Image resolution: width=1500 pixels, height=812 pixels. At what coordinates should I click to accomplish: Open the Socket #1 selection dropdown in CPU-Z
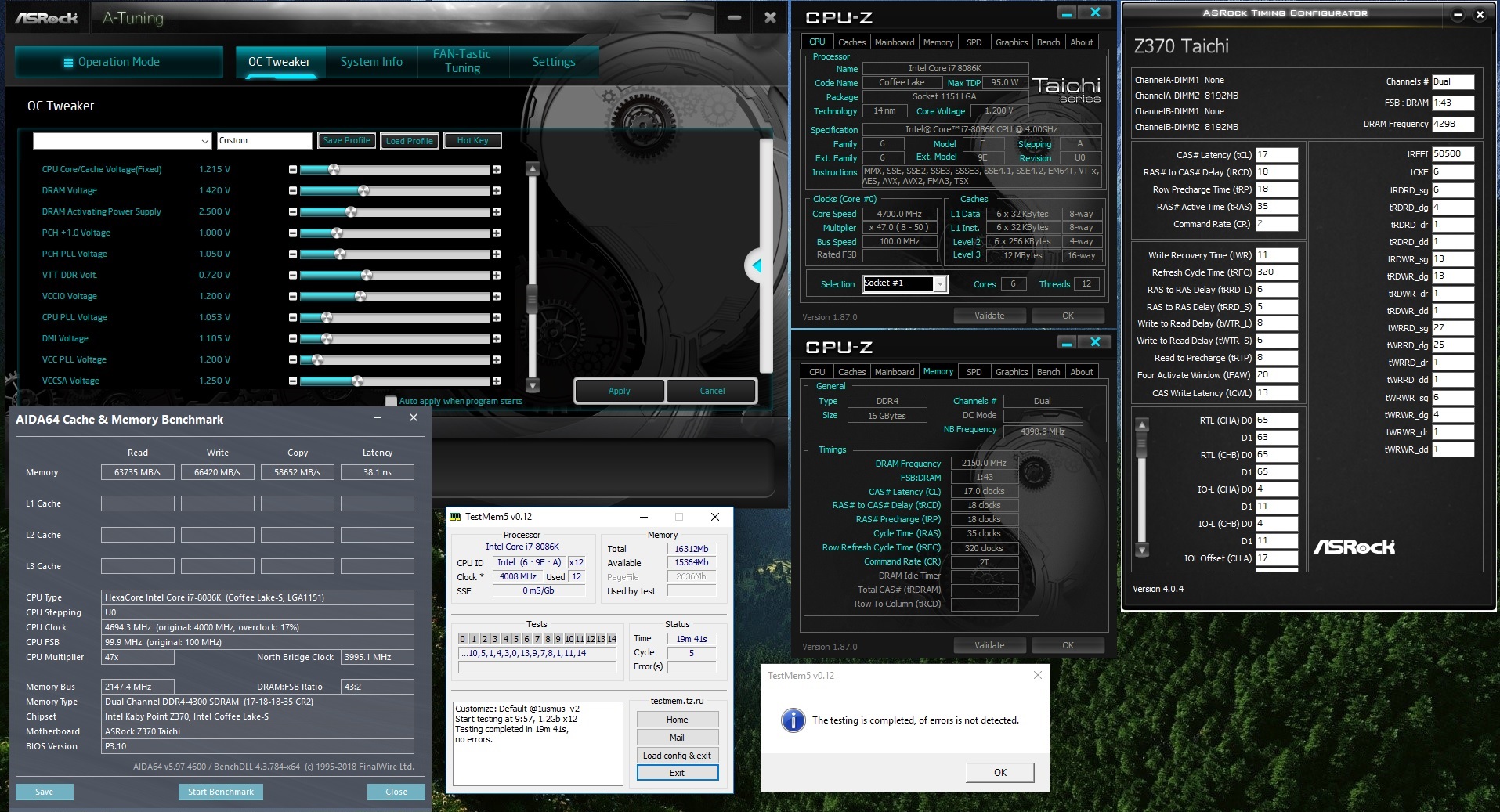[x=940, y=284]
